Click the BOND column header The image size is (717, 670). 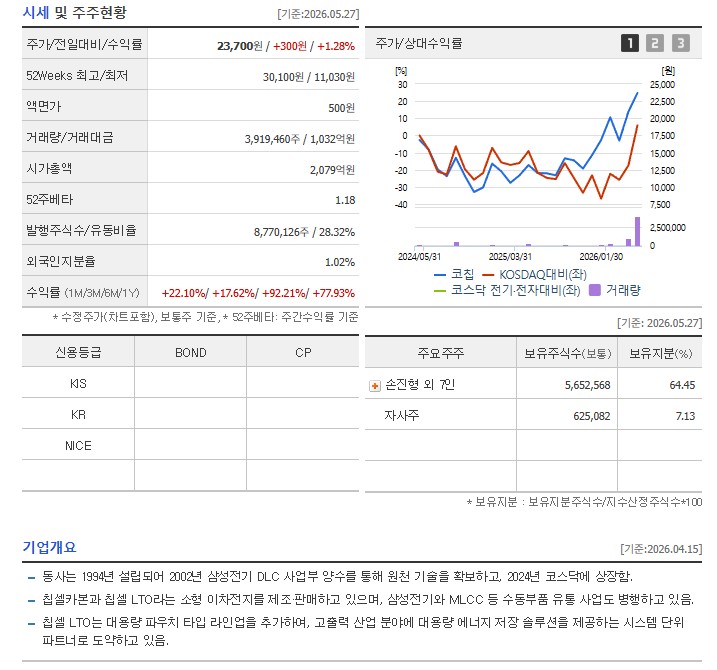(191, 353)
